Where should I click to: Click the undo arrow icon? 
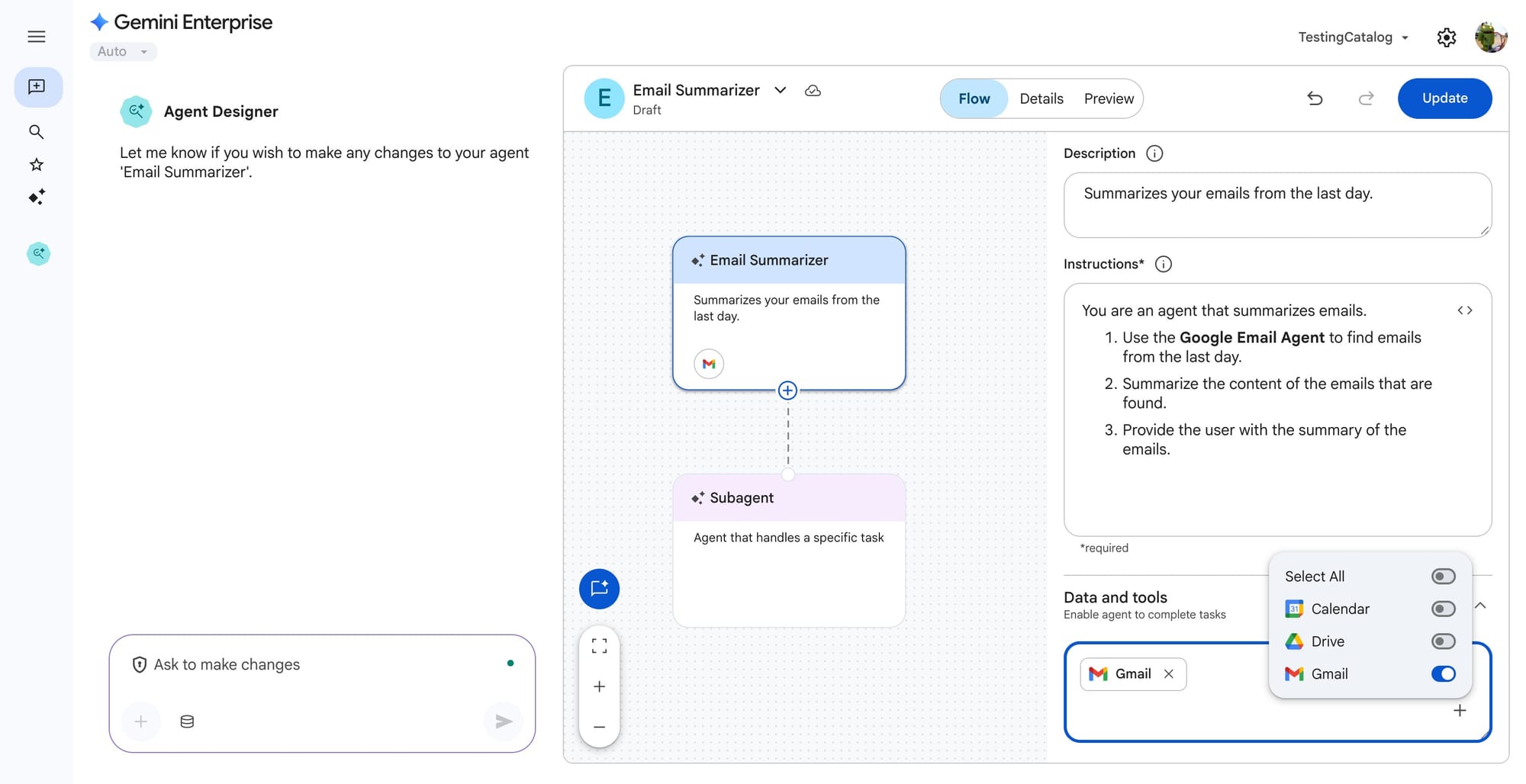pos(1315,98)
